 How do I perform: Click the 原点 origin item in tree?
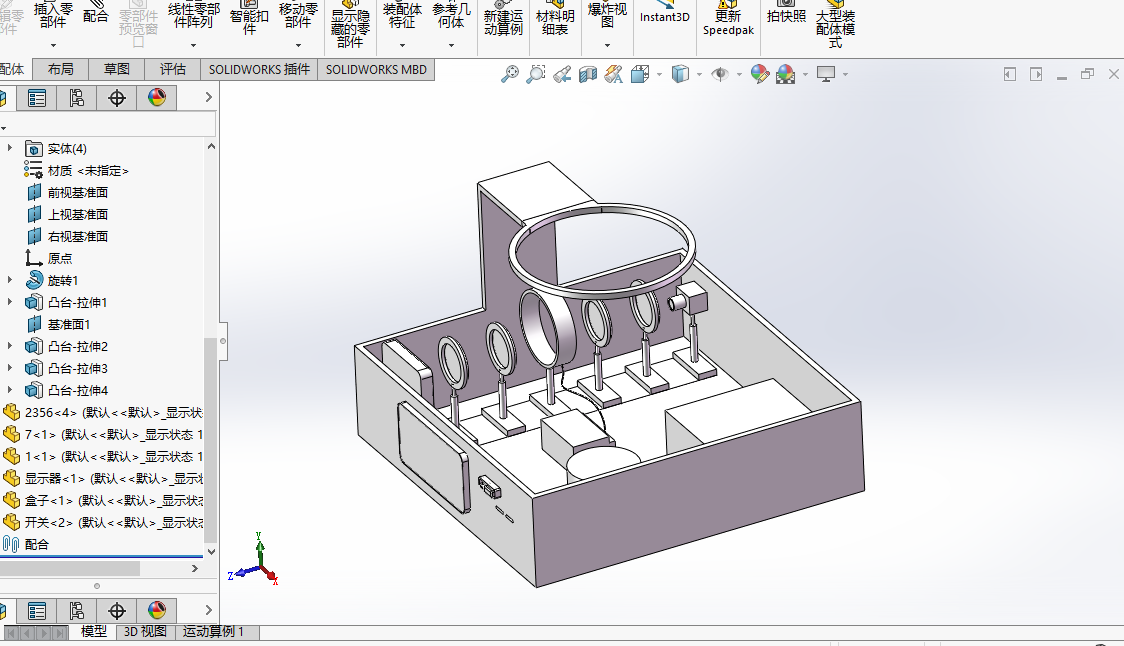coord(59,258)
